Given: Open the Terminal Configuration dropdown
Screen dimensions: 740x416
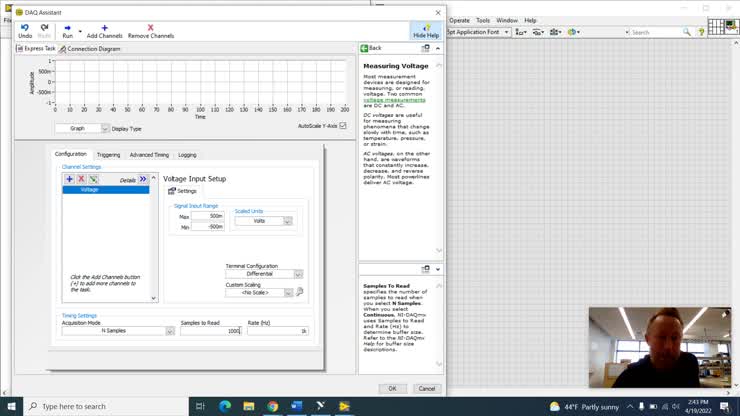Looking at the screenshot, I should [297, 274].
